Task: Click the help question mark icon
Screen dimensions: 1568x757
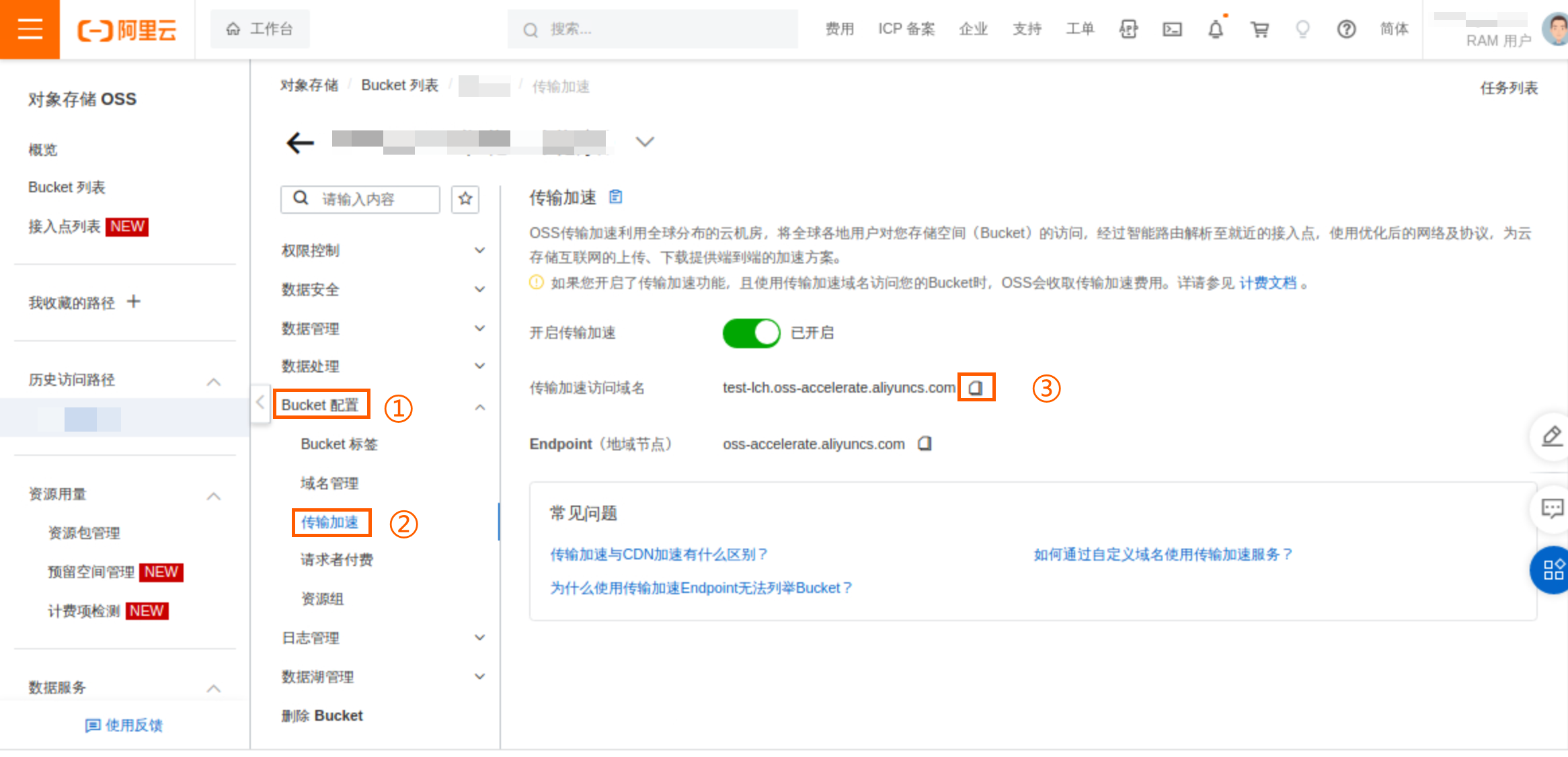Action: point(1346,29)
